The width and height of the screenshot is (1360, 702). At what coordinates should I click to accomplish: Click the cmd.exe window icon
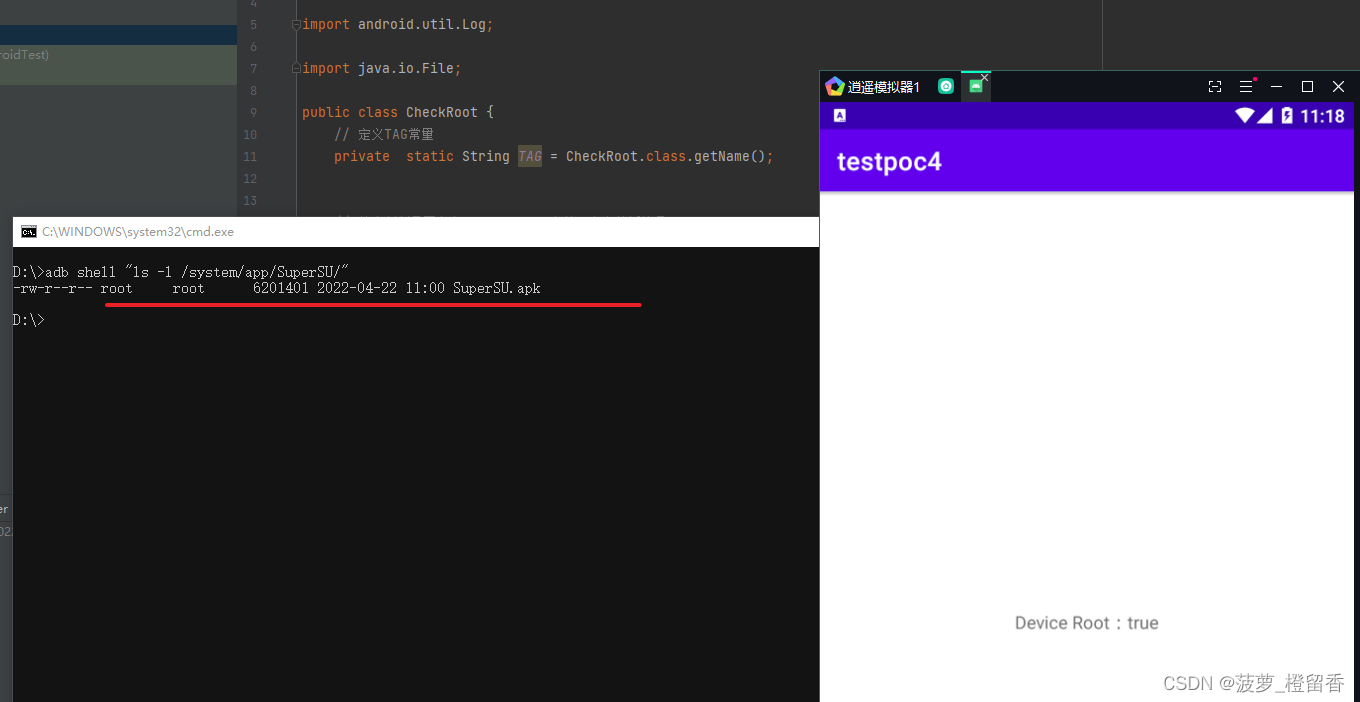coord(29,232)
